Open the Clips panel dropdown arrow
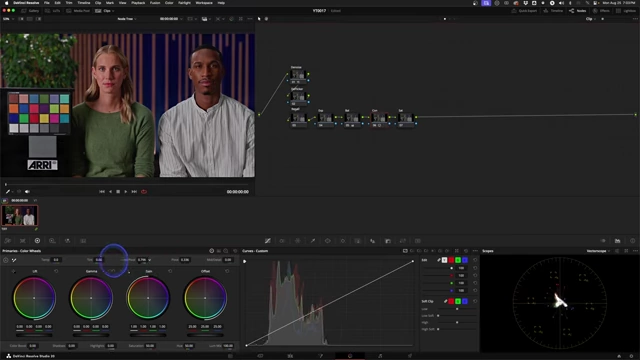This screenshot has height=360, width=640. [x=112, y=11]
